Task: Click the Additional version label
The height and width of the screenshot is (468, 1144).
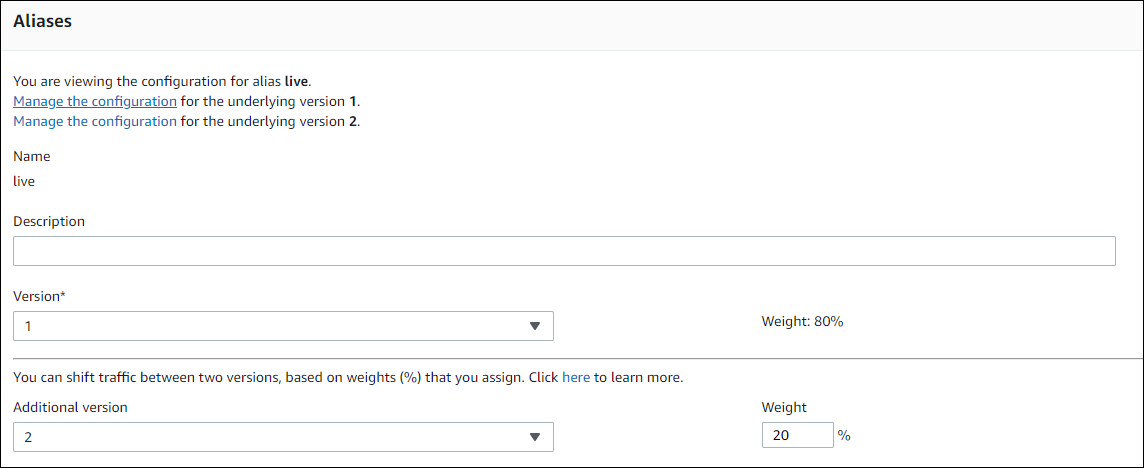Action: point(70,407)
